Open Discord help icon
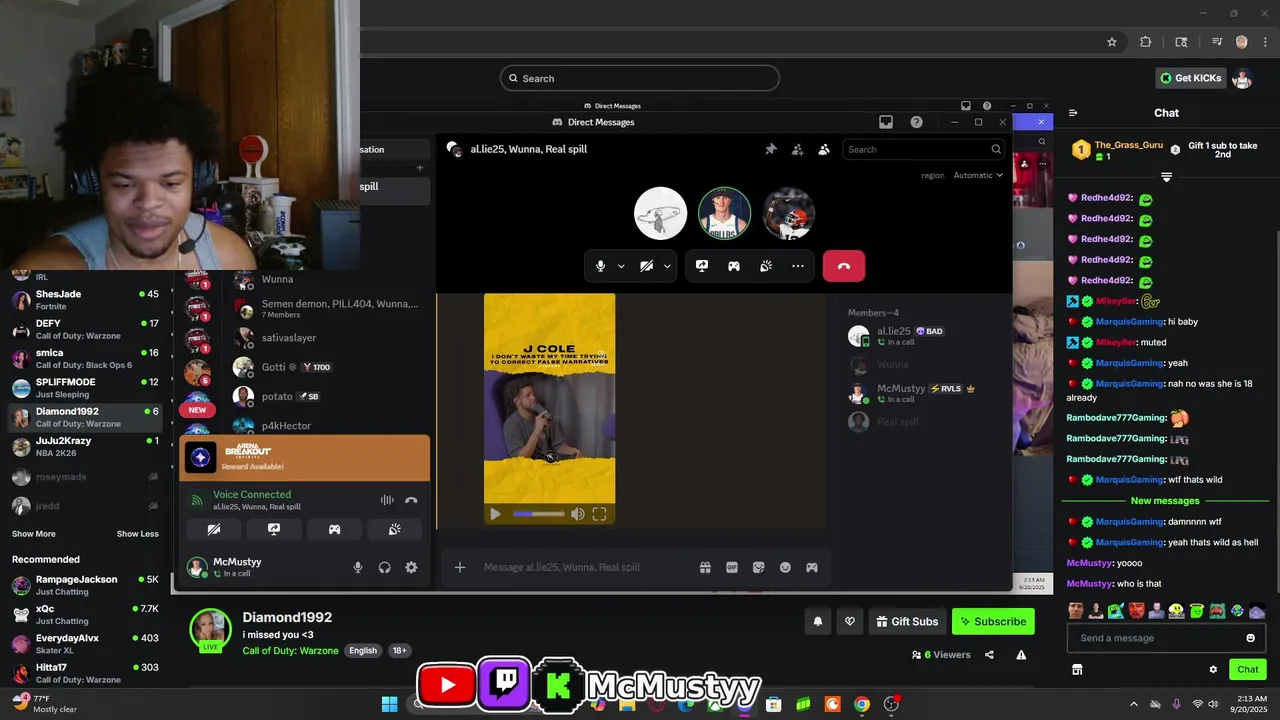Image resolution: width=1280 pixels, height=720 pixels. tap(916, 122)
